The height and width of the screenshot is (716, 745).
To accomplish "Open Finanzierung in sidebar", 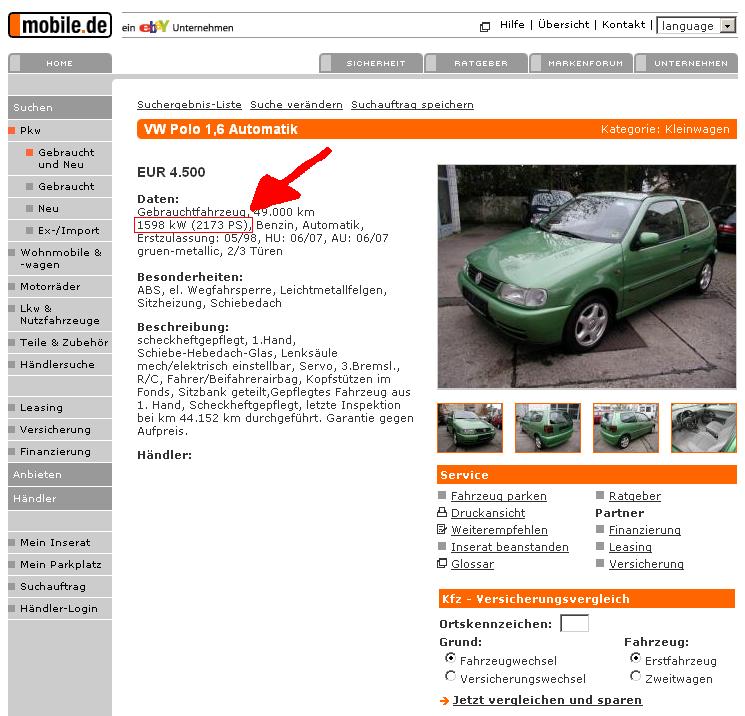I will (x=60, y=451).
